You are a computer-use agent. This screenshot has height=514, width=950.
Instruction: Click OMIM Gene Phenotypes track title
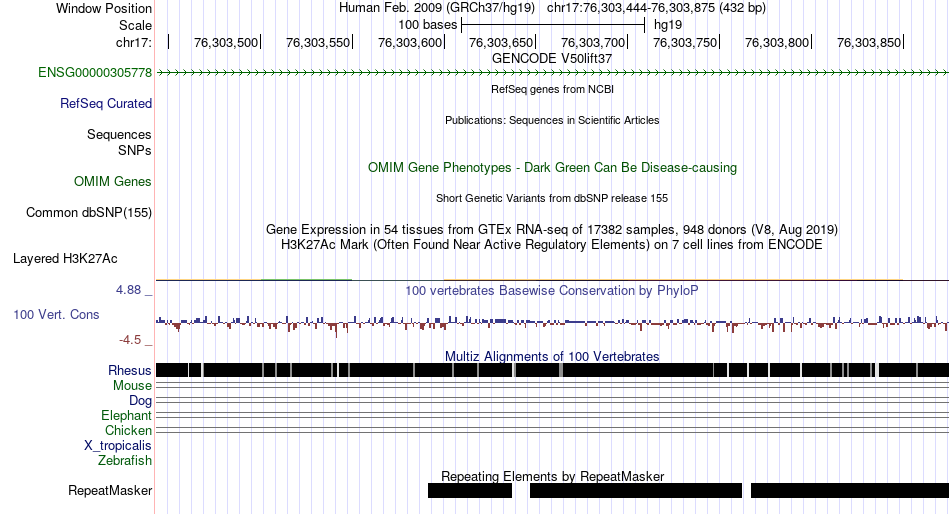click(552, 168)
